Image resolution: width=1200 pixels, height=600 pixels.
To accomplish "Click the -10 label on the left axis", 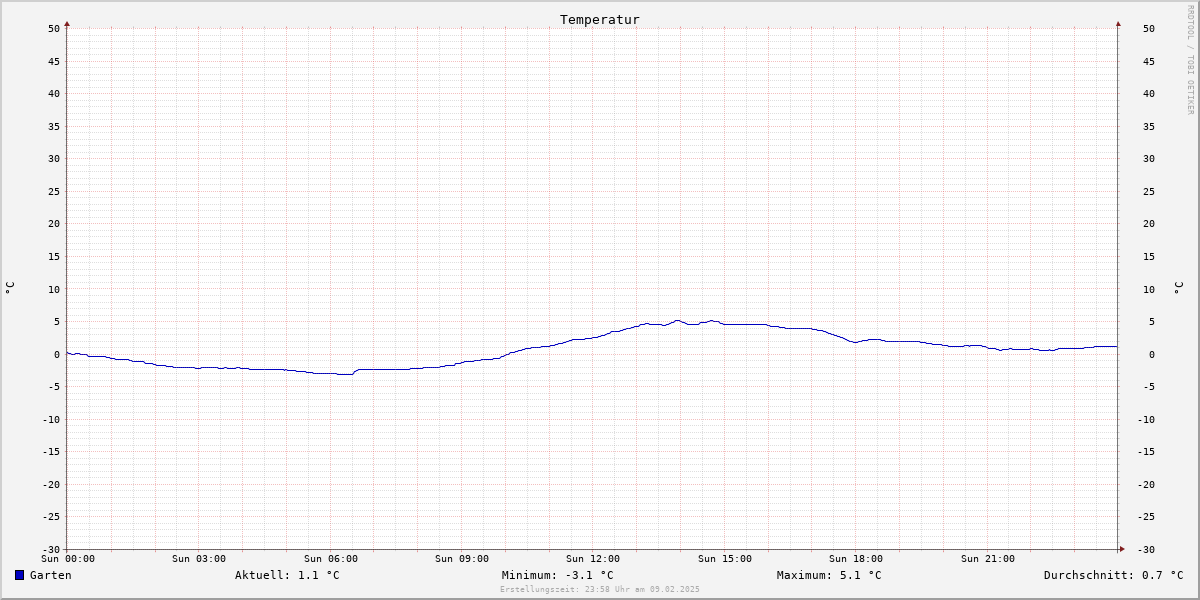I will coord(51,419).
